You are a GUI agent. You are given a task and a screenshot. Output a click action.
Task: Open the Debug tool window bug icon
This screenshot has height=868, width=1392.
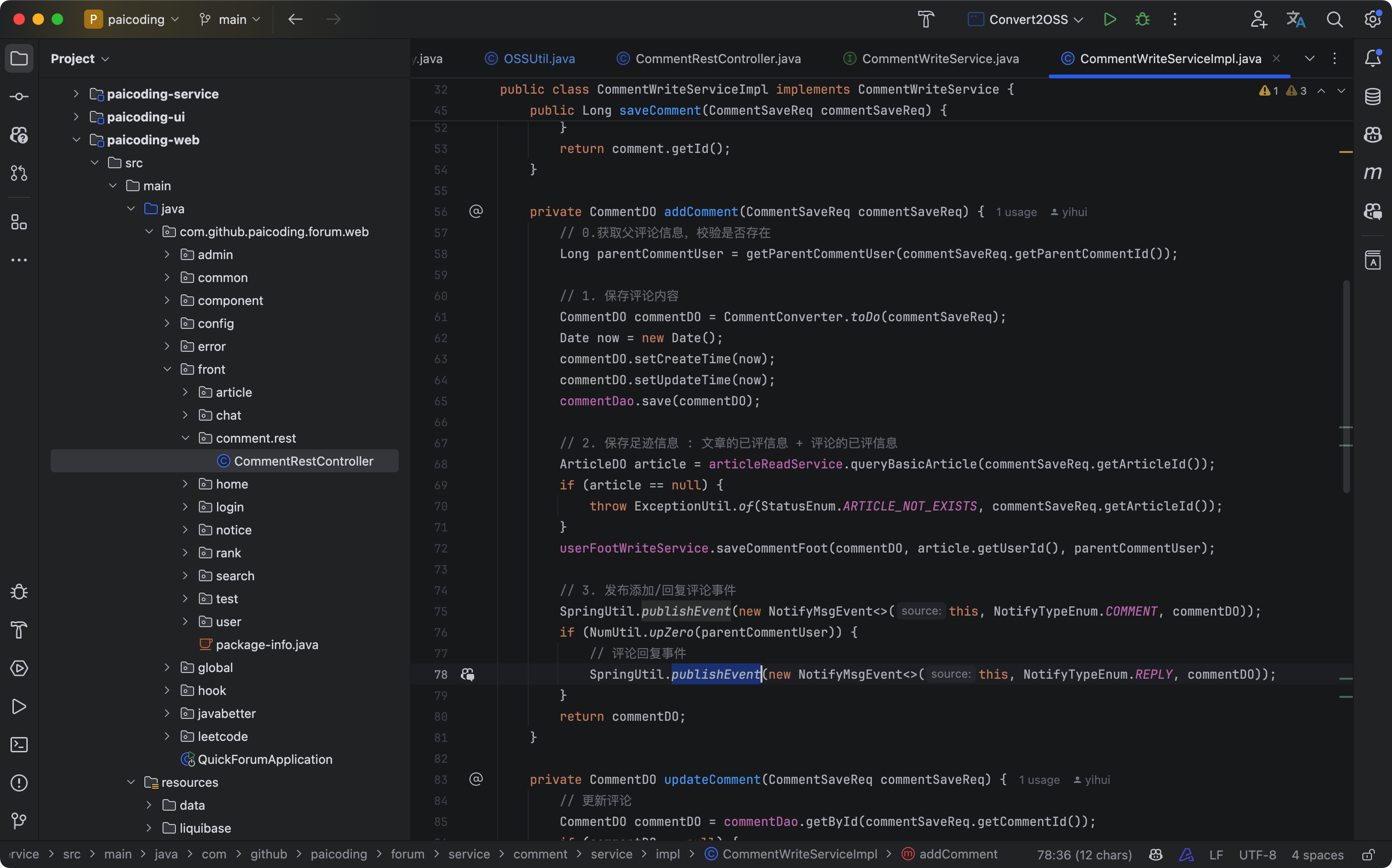(19, 592)
